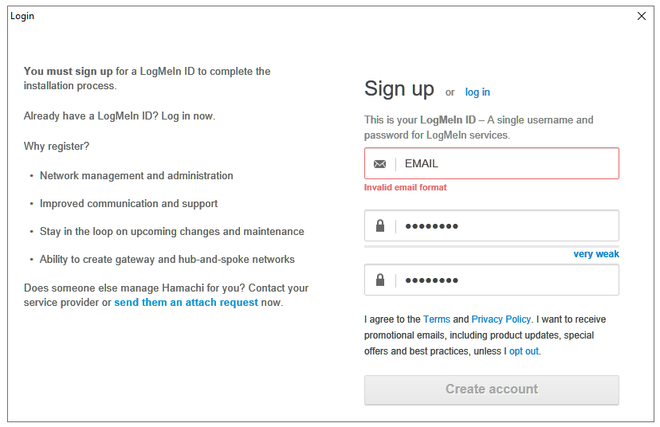
Task: Follow the opt out link
Action: (x=524, y=351)
